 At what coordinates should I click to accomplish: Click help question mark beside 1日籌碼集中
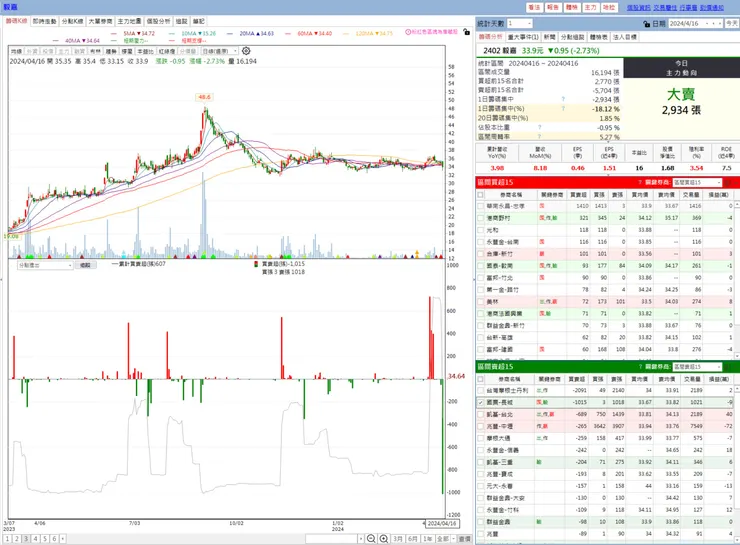pyautogui.click(x=563, y=99)
